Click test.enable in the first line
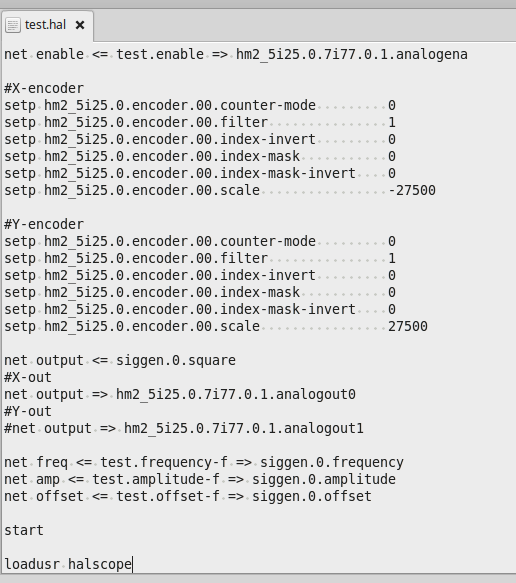Viewport: 516px width, 583px height. coord(160,55)
